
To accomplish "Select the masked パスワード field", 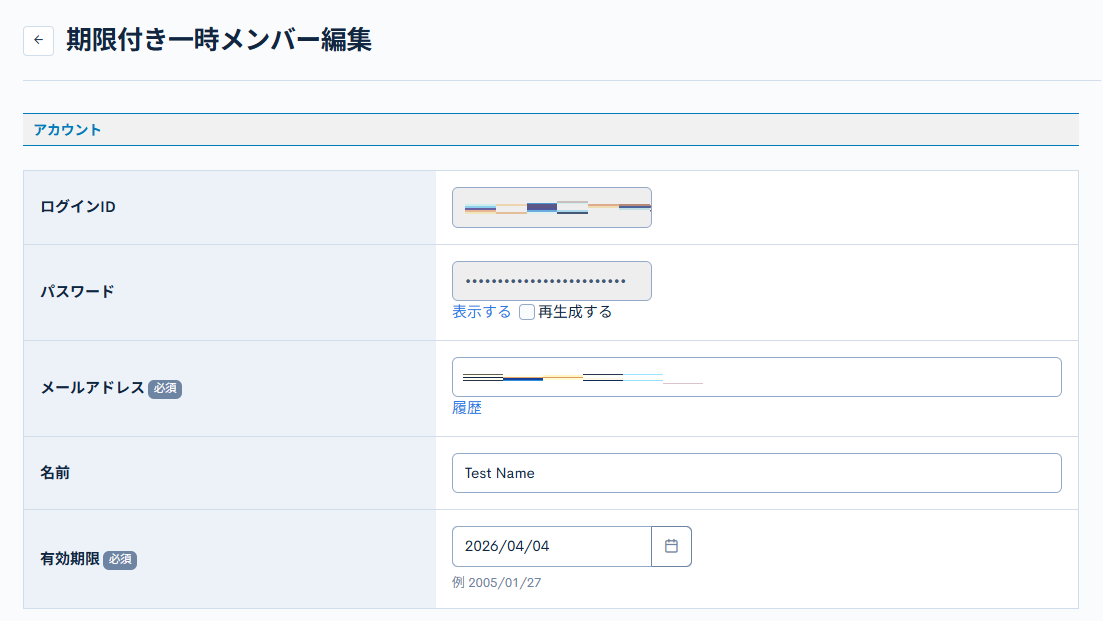I will click(x=551, y=281).
